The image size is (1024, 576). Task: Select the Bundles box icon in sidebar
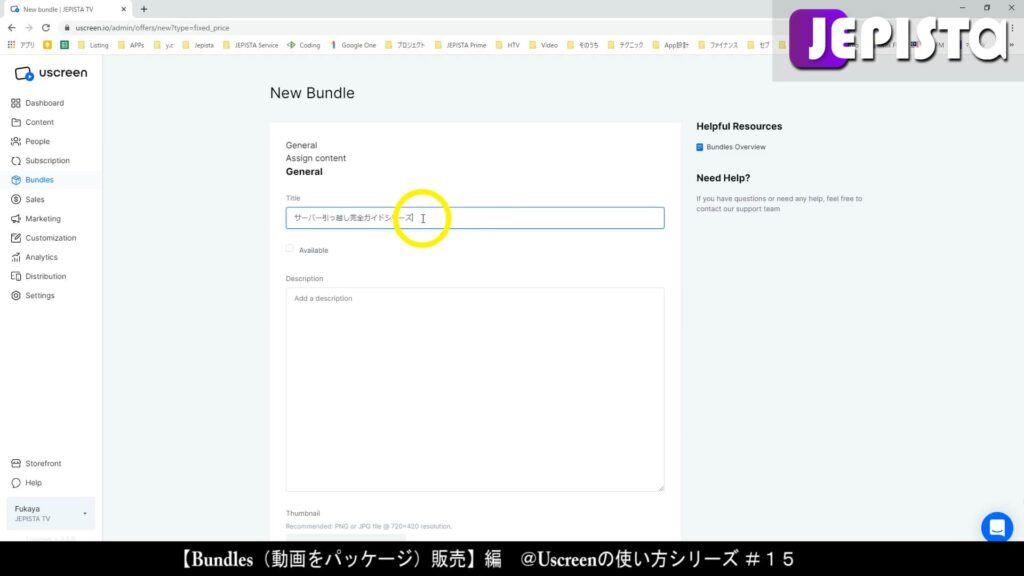(x=16, y=180)
